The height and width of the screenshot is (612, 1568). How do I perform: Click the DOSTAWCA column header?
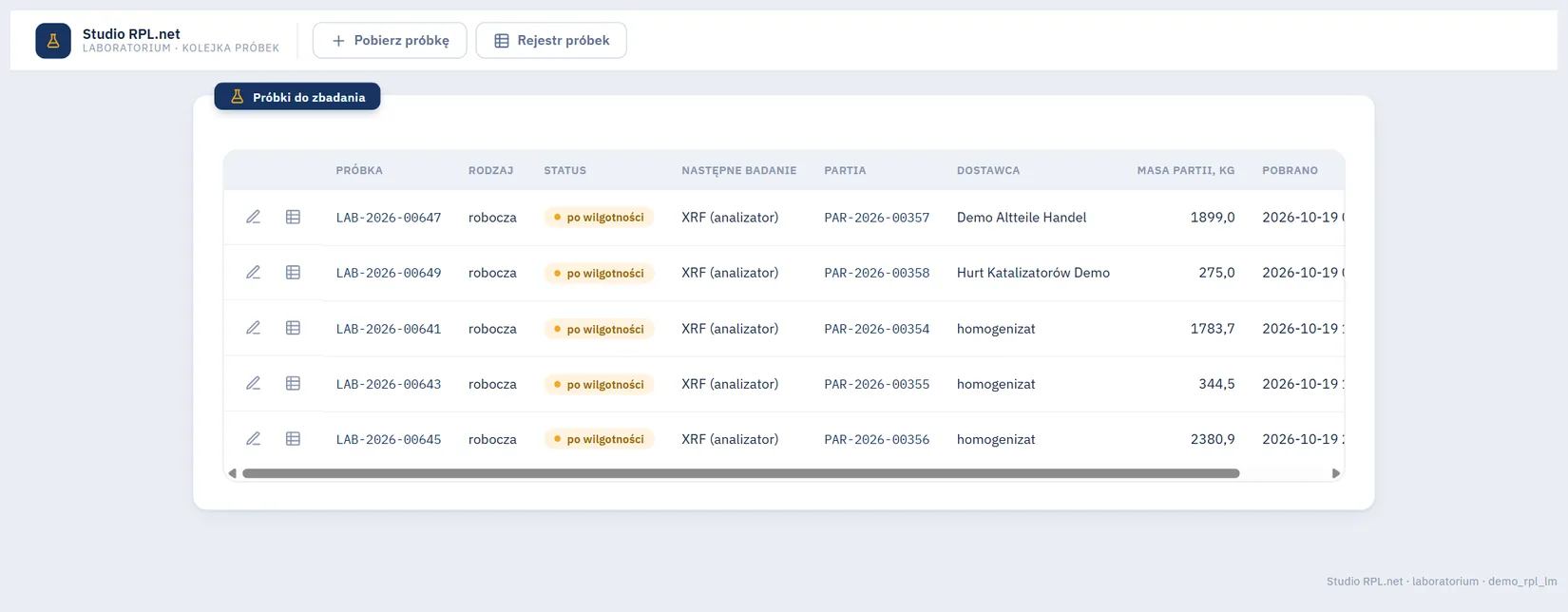click(988, 171)
